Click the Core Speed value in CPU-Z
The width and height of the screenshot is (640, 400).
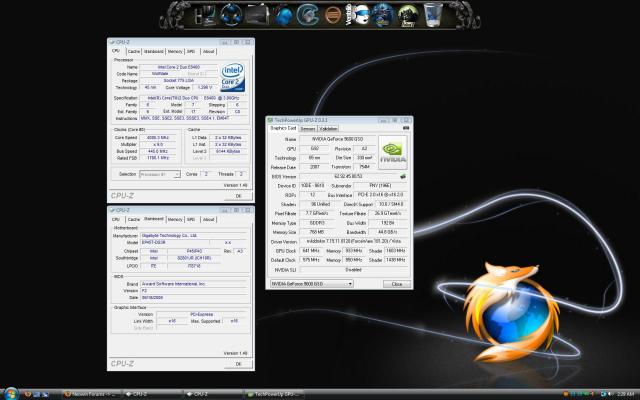(157, 138)
